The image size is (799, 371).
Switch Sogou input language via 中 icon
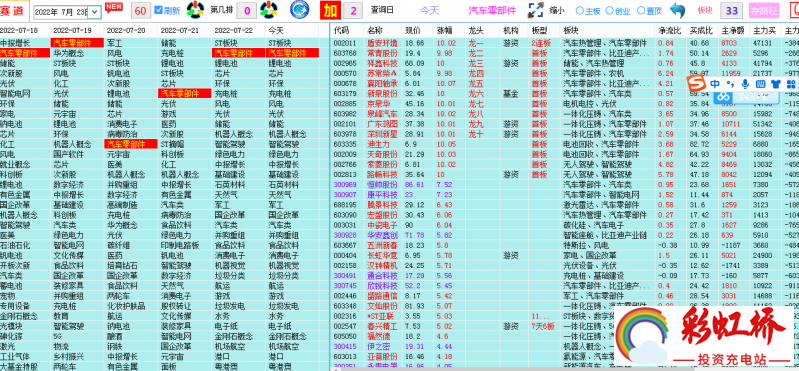[x=715, y=84]
